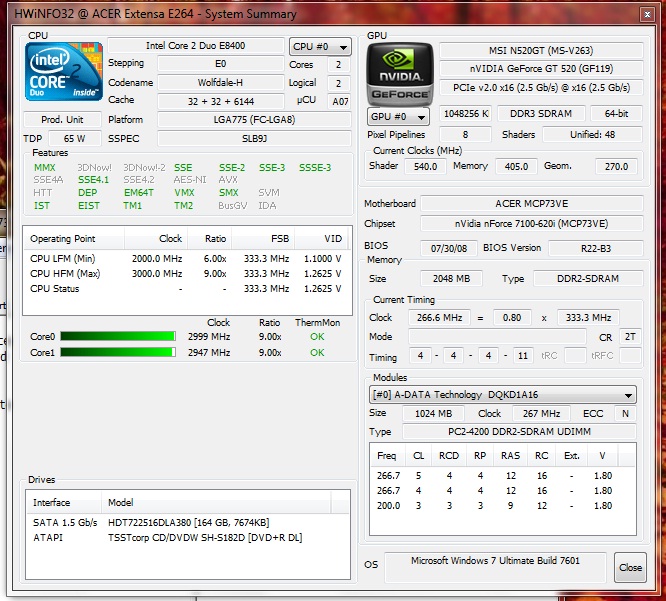Click the Core0 ThermMon OK status

(317, 337)
